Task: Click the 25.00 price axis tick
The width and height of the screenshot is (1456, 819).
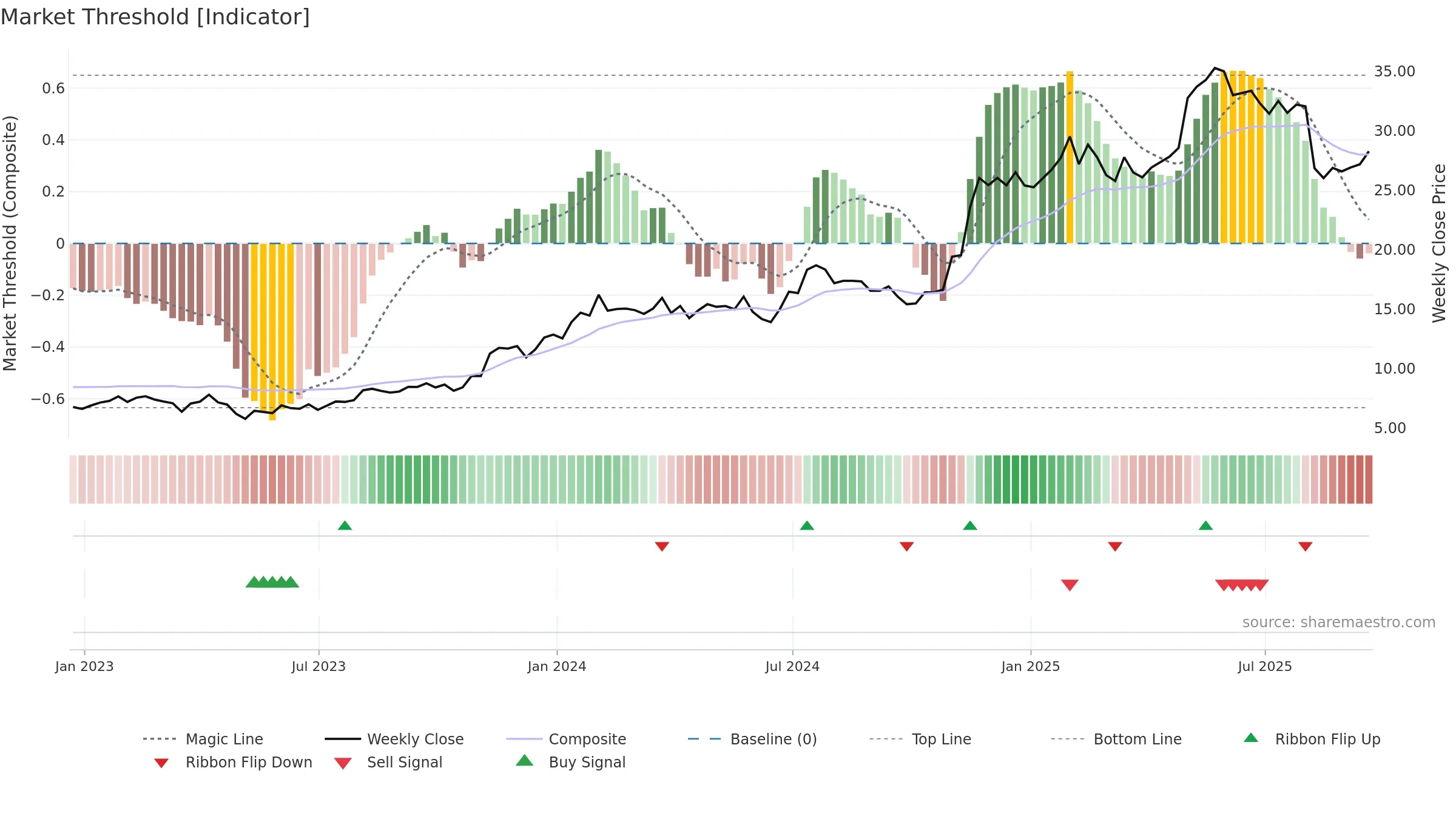Action: click(1395, 190)
